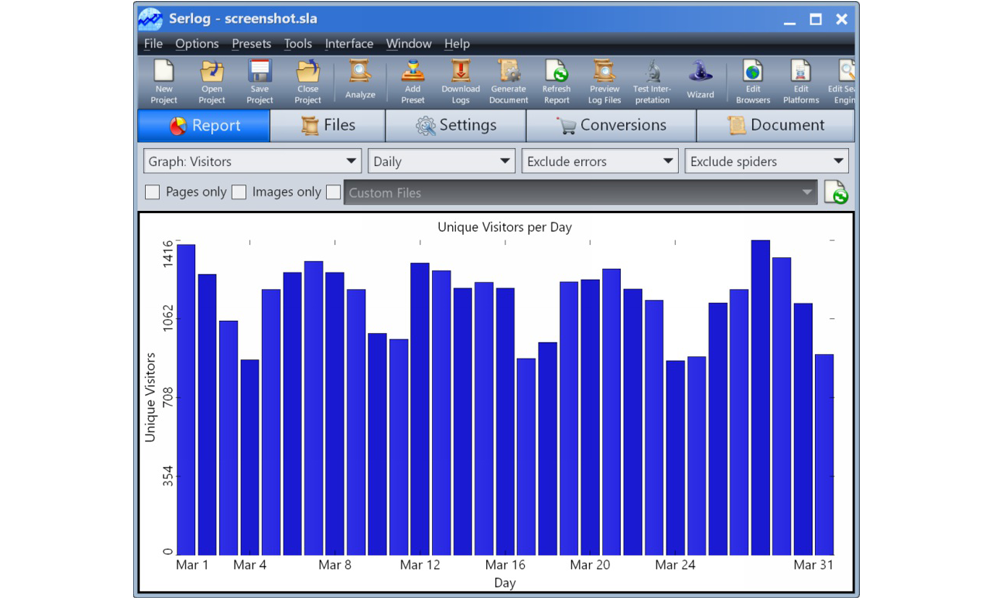Run the Analyze tool
The image size is (1000, 600).
pyautogui.click(x=360, y=81)
